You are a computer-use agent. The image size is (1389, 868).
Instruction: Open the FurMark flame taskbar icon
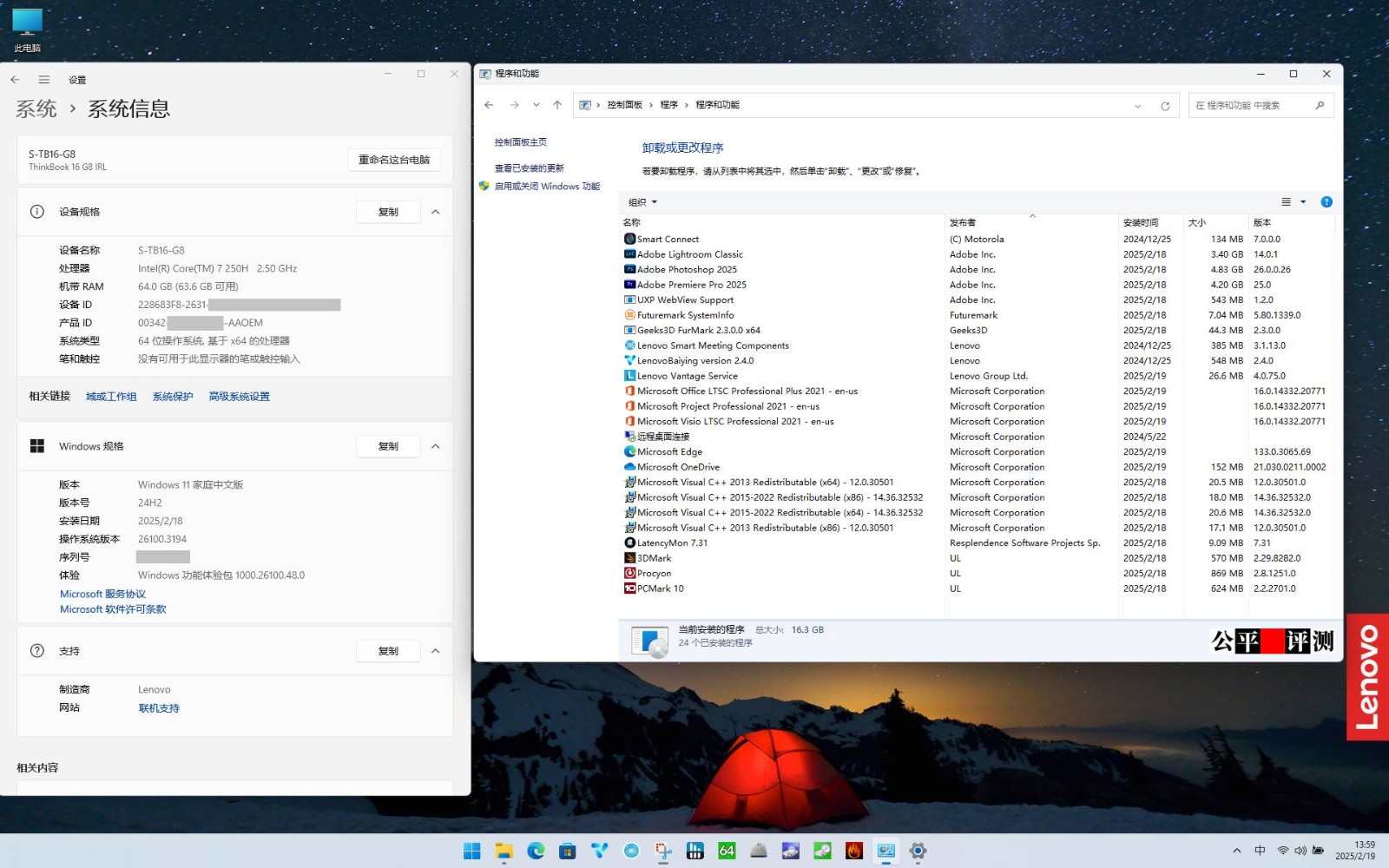[854, 852]
